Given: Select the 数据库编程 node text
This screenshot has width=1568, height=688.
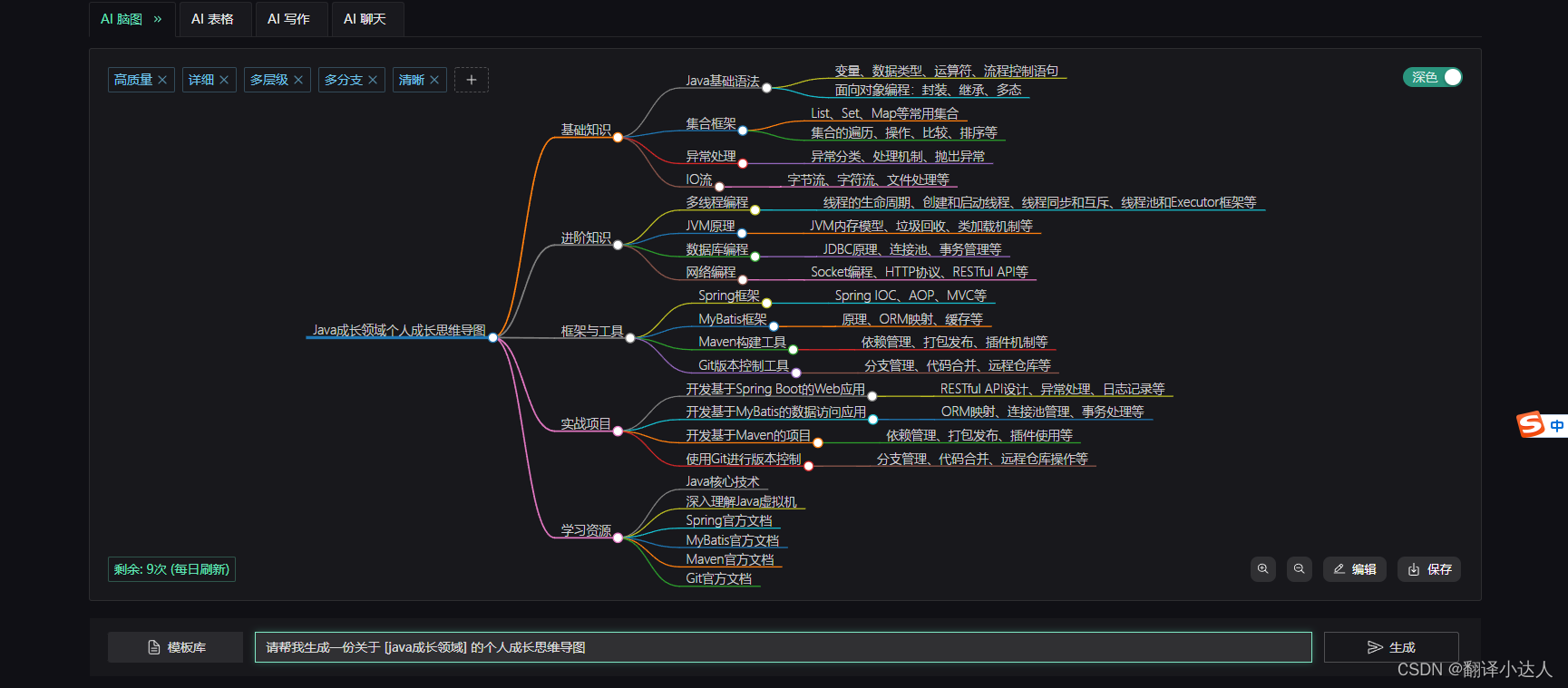Looking at the screenshot, I should pyautogui.click(x=717, y=249).
